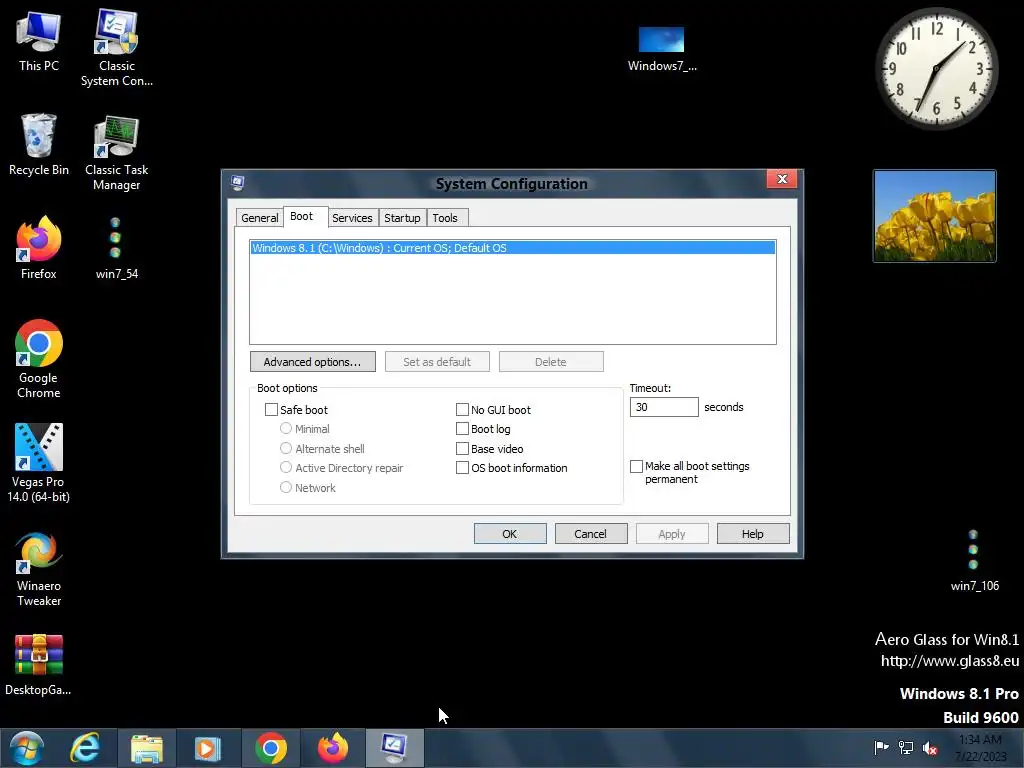Enable the No GUI boot checkbox
The width and height of the screenshot is (1024, 768).
click(x=462, y=409)
